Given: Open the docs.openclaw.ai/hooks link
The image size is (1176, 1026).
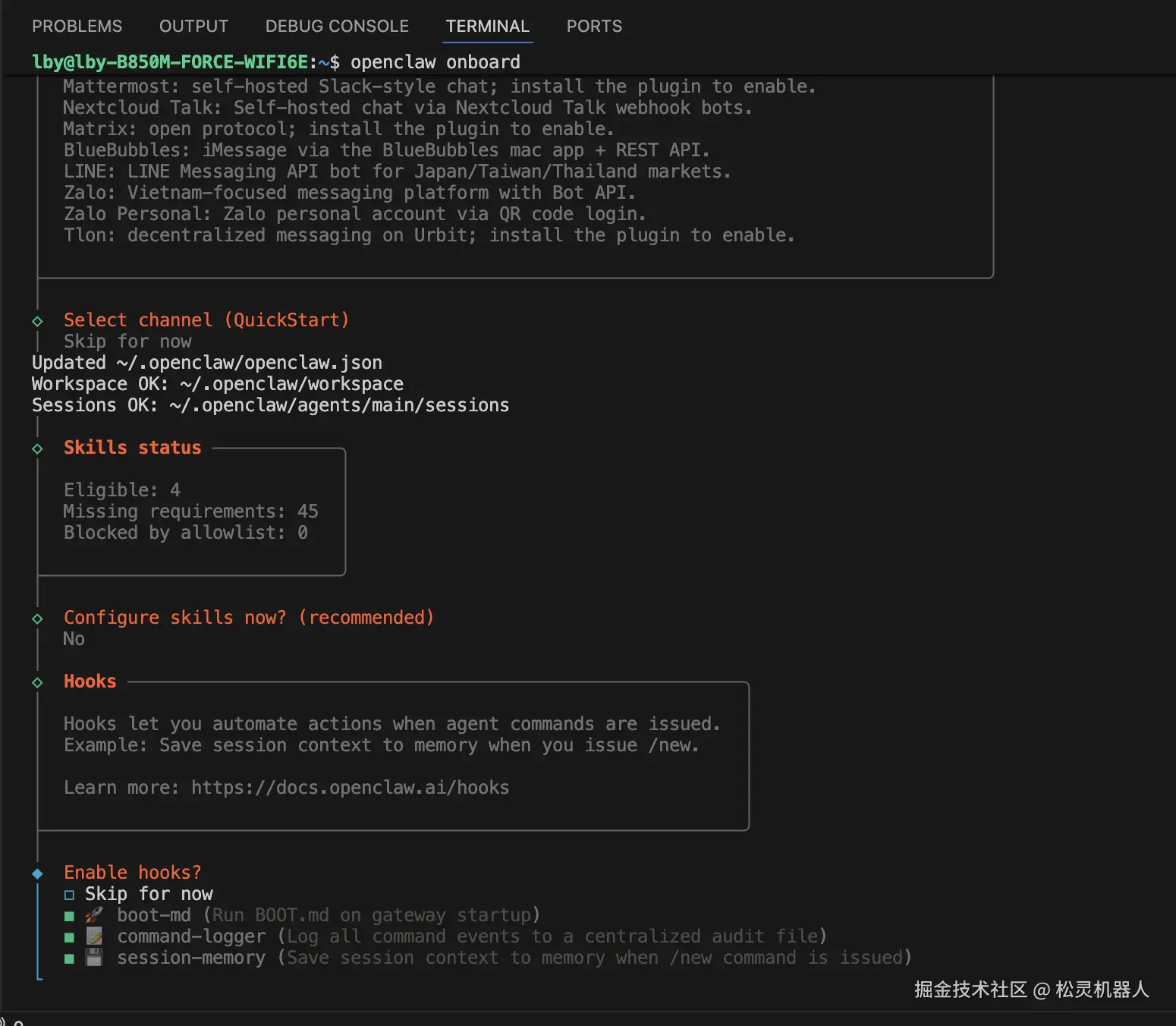Looking at the screenshot, I should [350, 788].
